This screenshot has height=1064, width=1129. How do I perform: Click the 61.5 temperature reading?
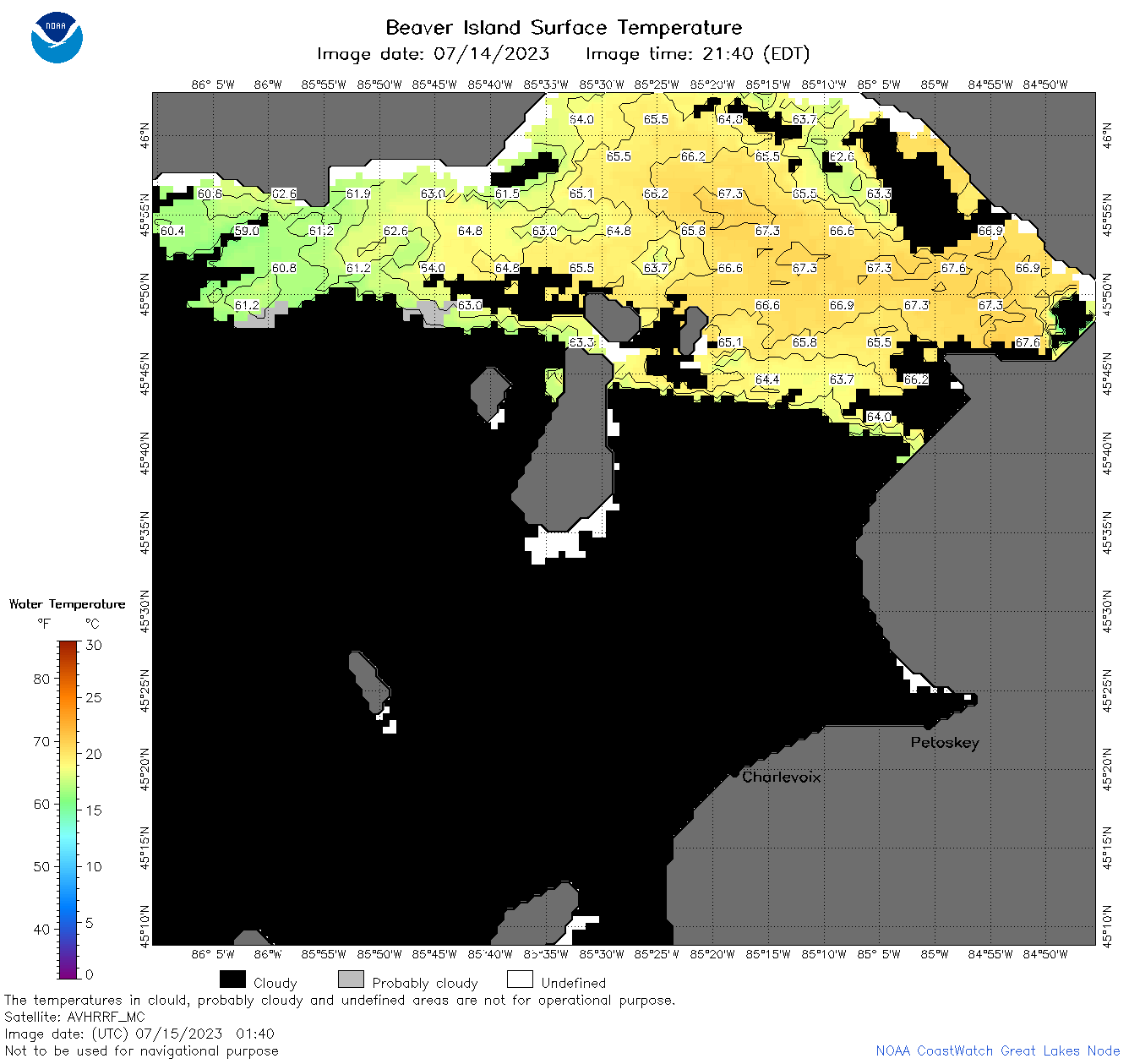tap(507, 194)
